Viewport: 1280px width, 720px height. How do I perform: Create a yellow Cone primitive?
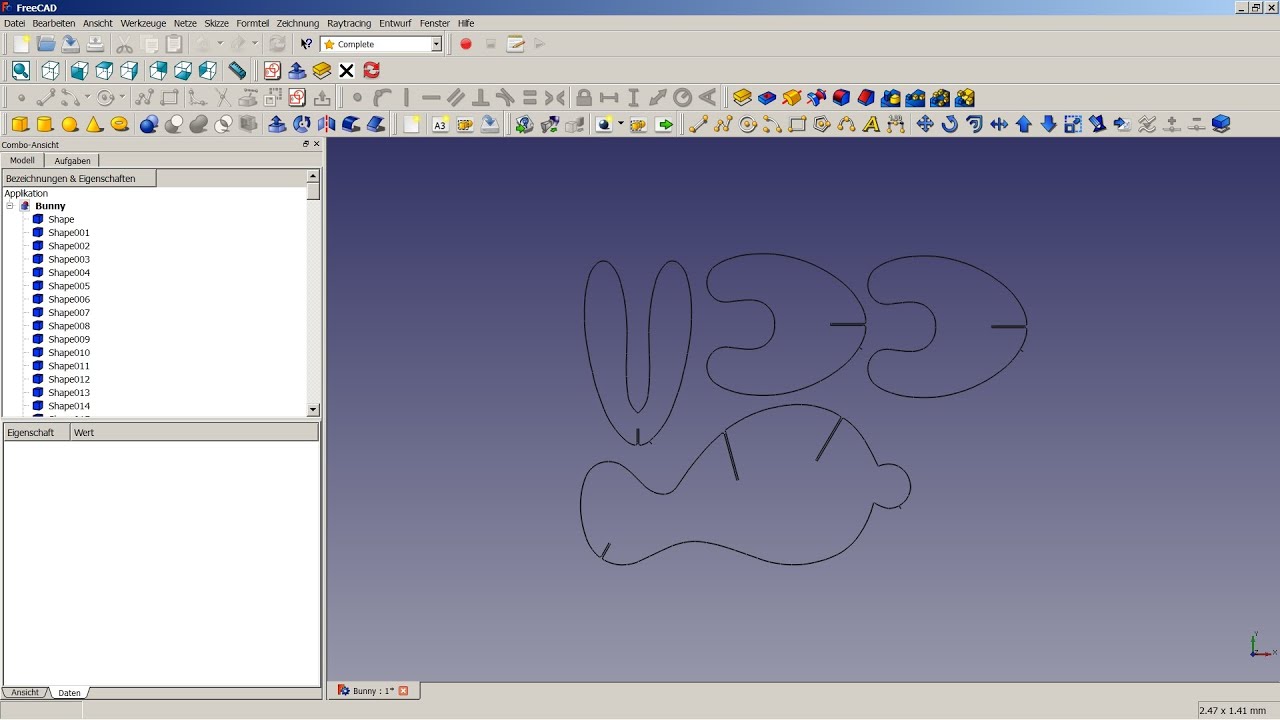coord(95,124)
